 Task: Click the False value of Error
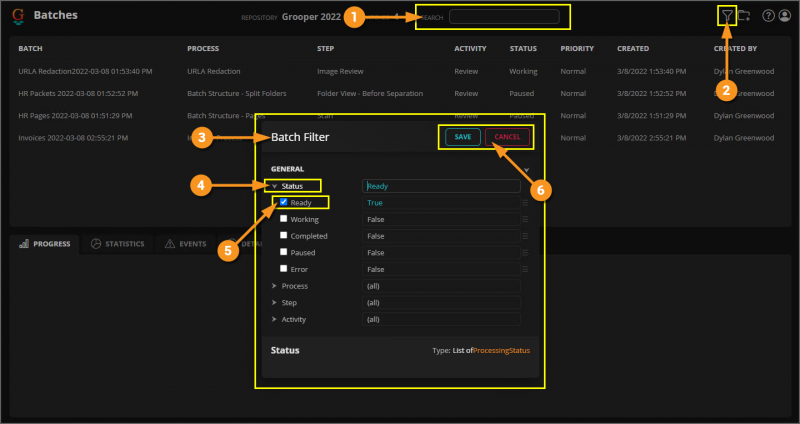click(x=441, y=269)
